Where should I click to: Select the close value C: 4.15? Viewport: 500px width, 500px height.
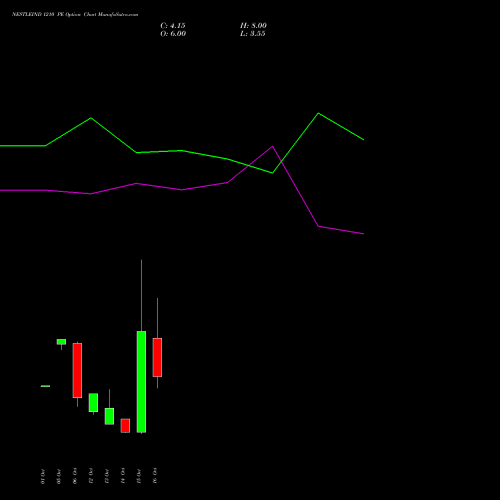pyautogui.click(x=173, y=26)
